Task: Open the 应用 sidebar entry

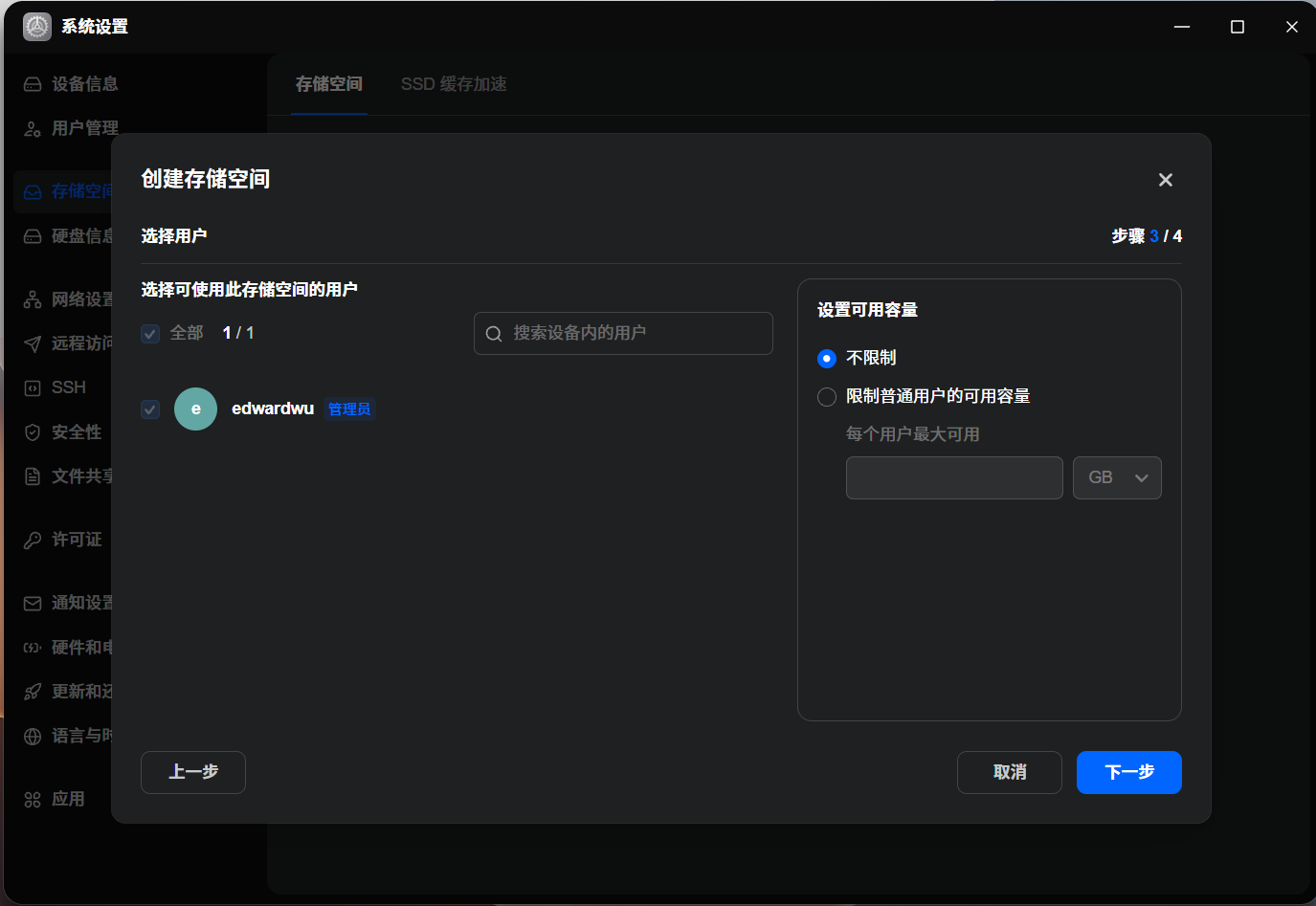Action: (55, 799)
